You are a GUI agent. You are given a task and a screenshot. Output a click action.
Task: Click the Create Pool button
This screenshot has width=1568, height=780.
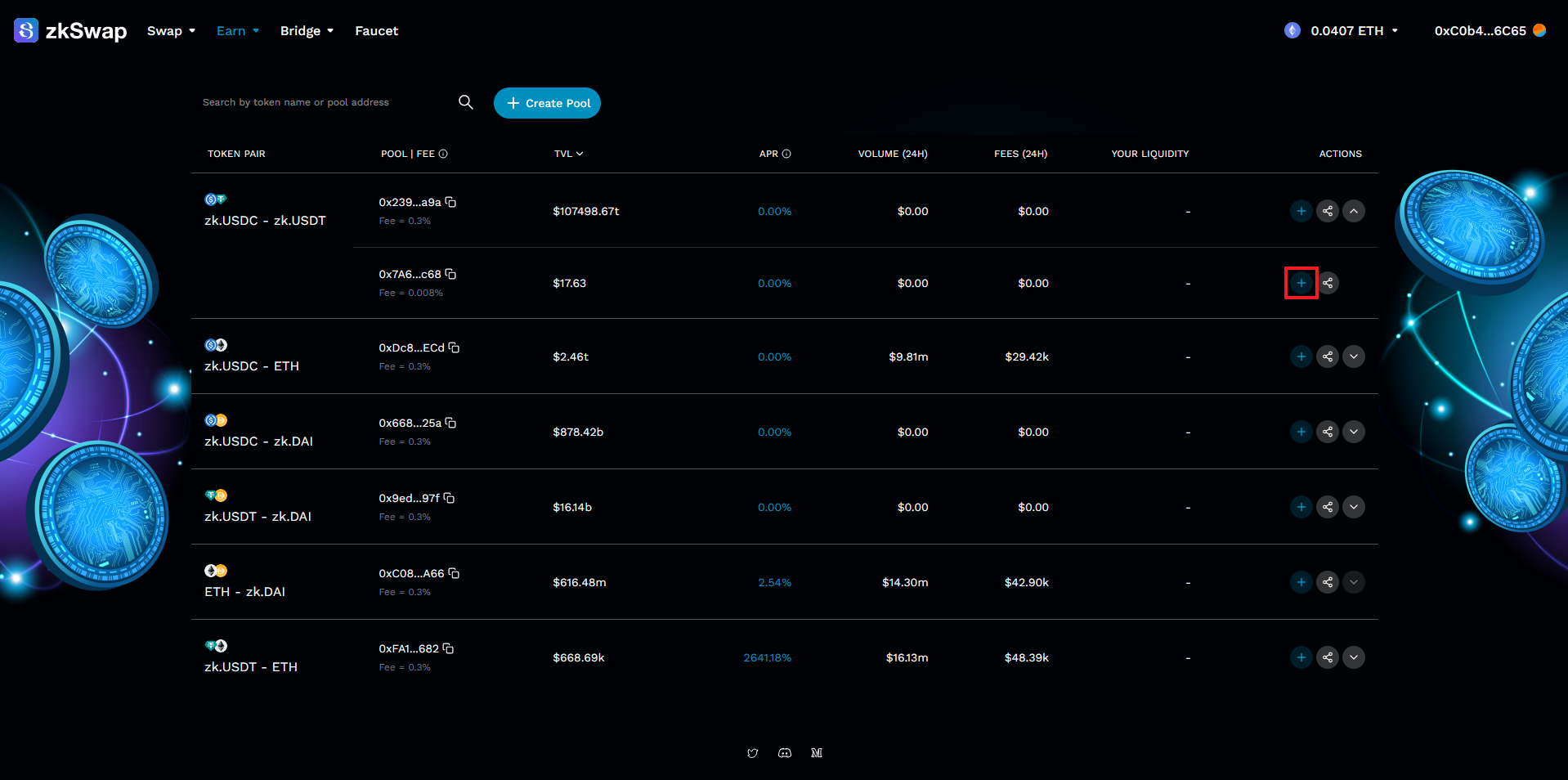547,103
